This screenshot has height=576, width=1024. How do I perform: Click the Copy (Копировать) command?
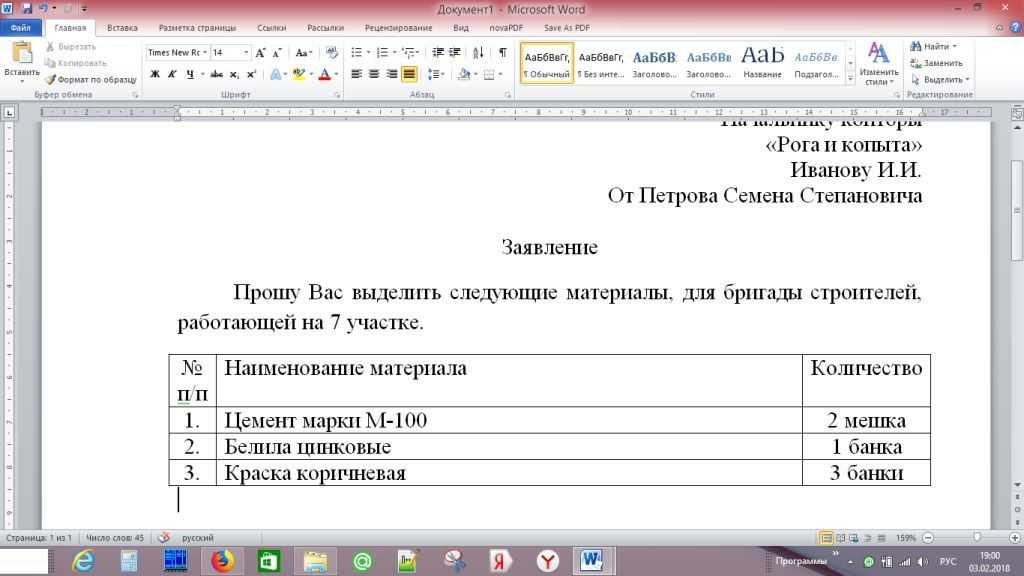pyautogui.click(x=76, y=63)
